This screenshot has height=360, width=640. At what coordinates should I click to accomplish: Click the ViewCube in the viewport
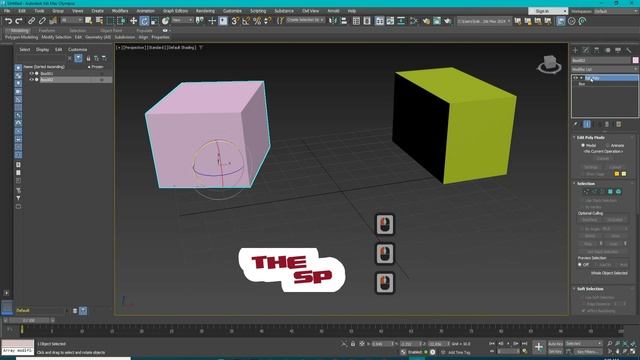point(549,64)
